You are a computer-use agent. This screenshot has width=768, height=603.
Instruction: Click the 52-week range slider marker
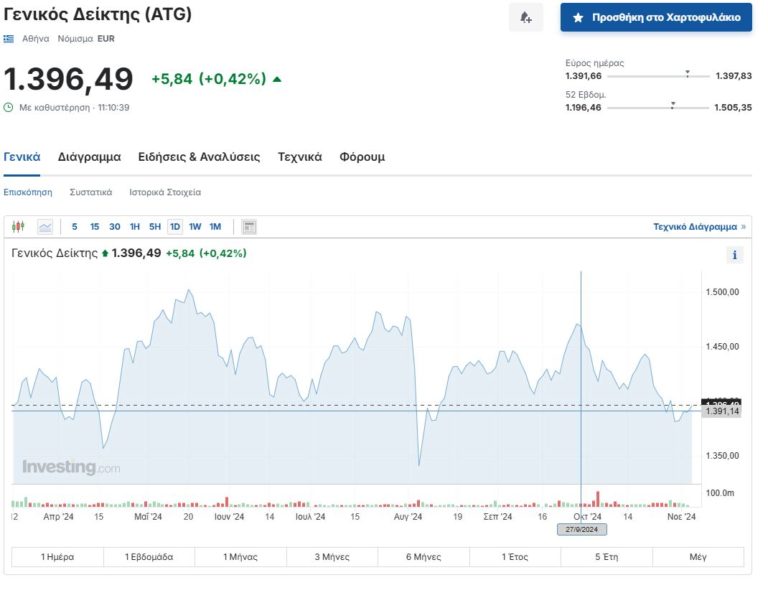click(672, 103)
